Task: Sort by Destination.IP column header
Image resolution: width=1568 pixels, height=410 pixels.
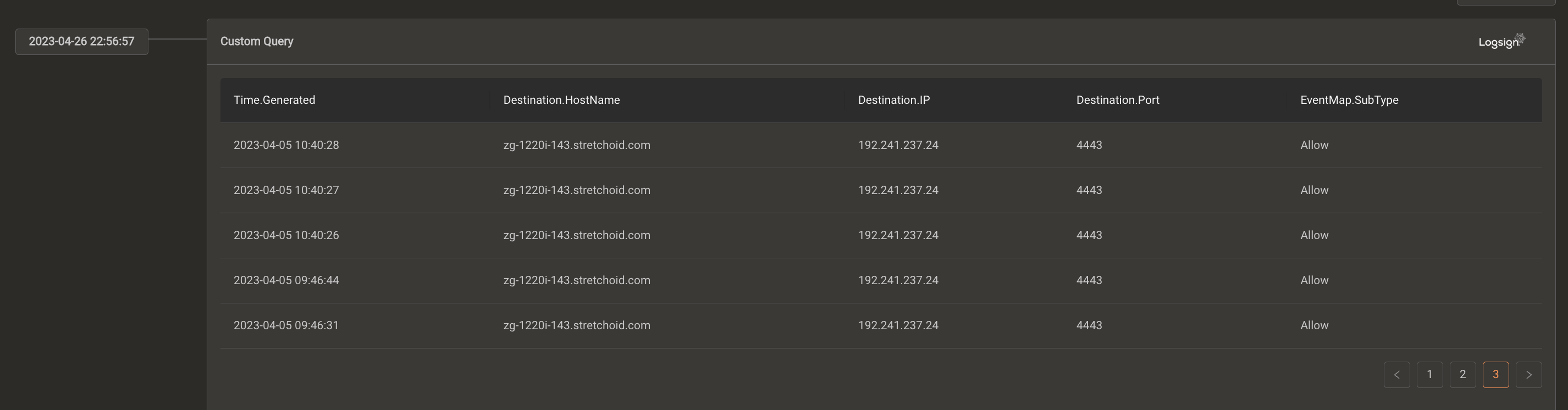Action: pos(893,100)
